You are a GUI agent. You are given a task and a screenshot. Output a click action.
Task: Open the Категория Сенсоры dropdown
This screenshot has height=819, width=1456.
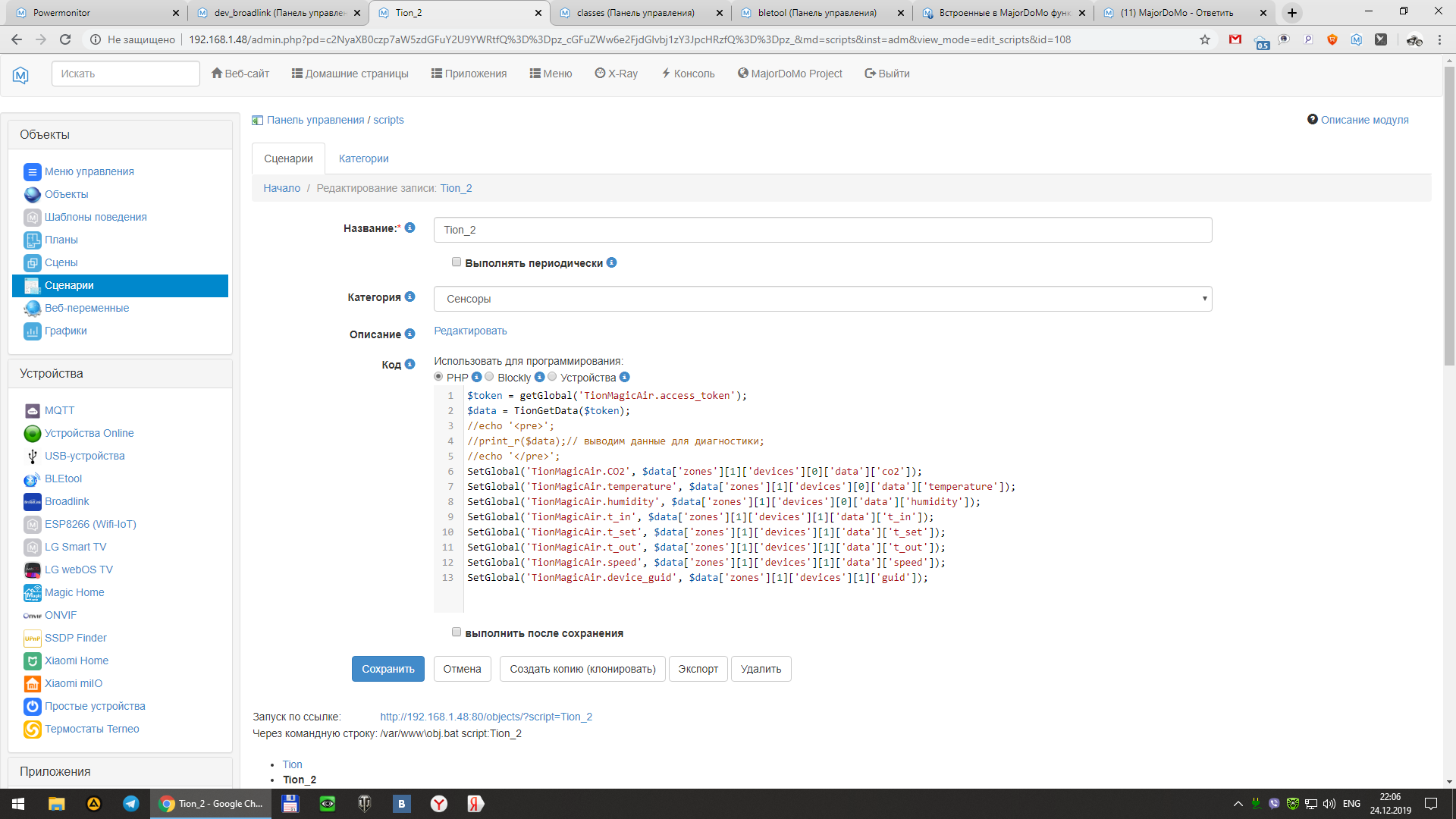[x=822, y=299]
